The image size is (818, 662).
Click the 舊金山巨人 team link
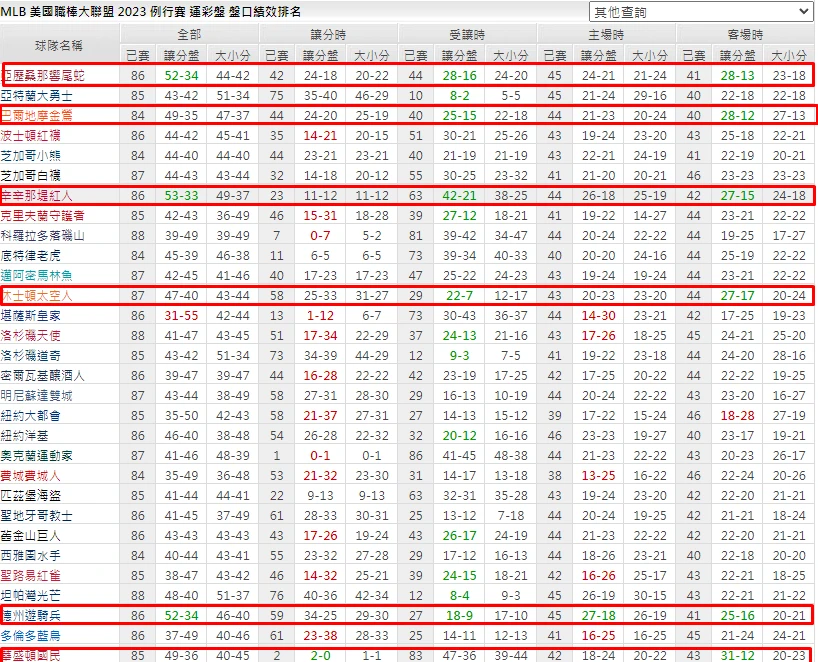tap(30, 536)
